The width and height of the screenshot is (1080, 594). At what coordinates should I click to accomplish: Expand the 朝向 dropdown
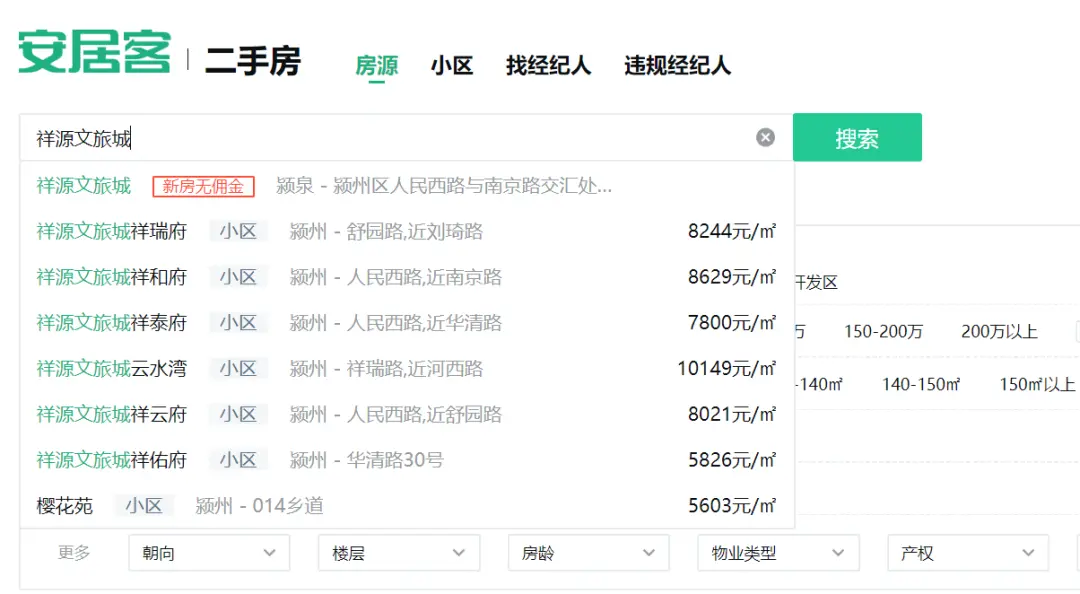coord(208,552)
